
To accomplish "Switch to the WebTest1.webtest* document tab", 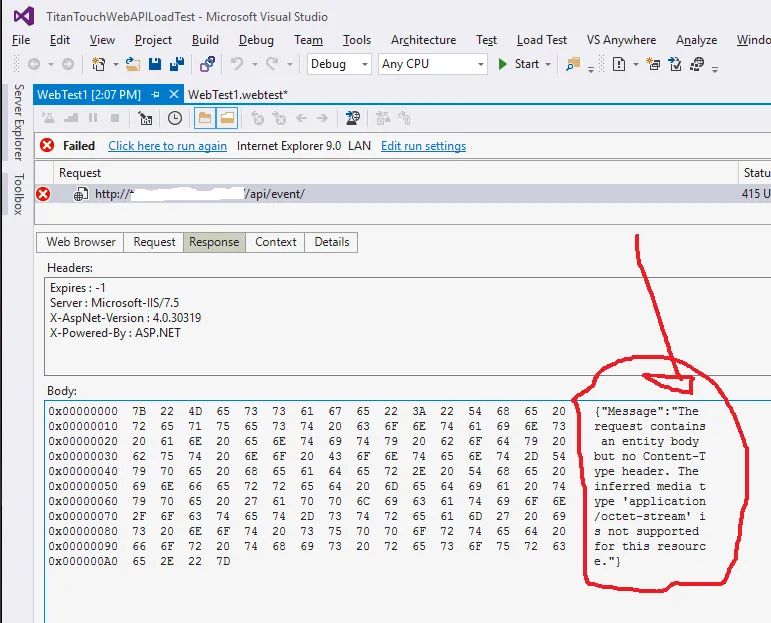I will tap(238, 94).
